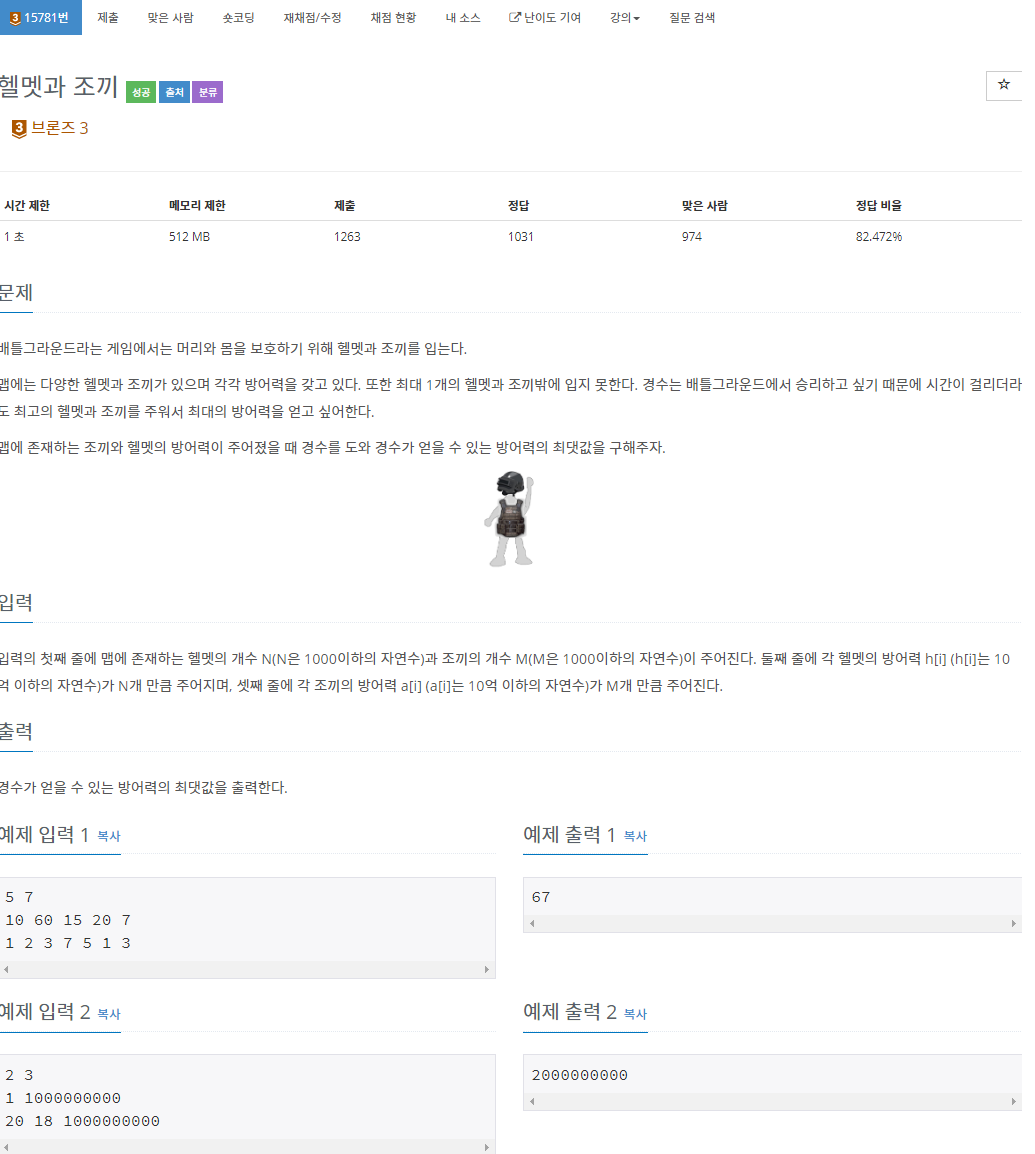This screenshot has height=1154, width=1035.
Task: Open the 숏코딩 tab
Action: pyautogui.click(x=239, y=18)
